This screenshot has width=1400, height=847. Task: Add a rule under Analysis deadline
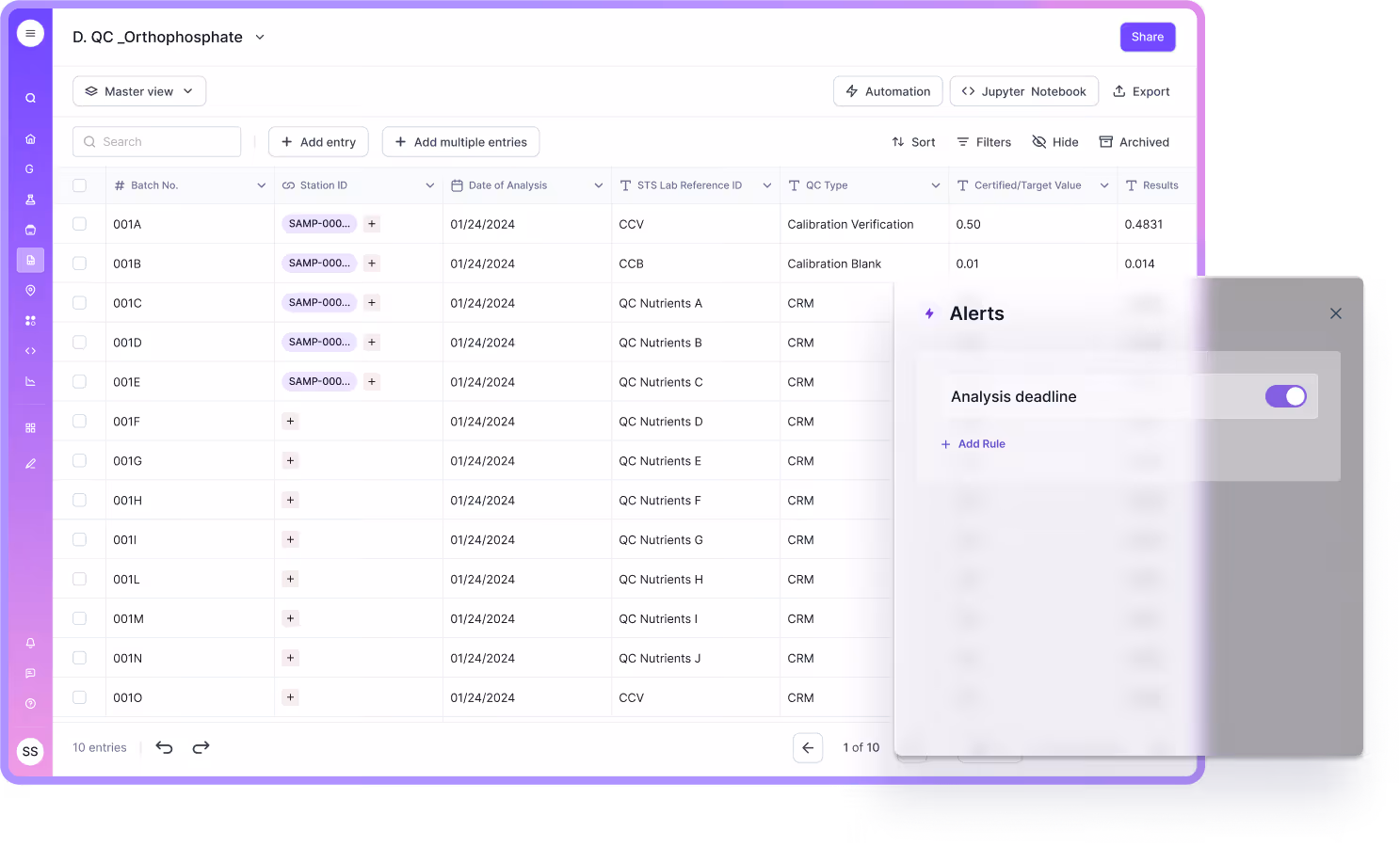point(974,443)
